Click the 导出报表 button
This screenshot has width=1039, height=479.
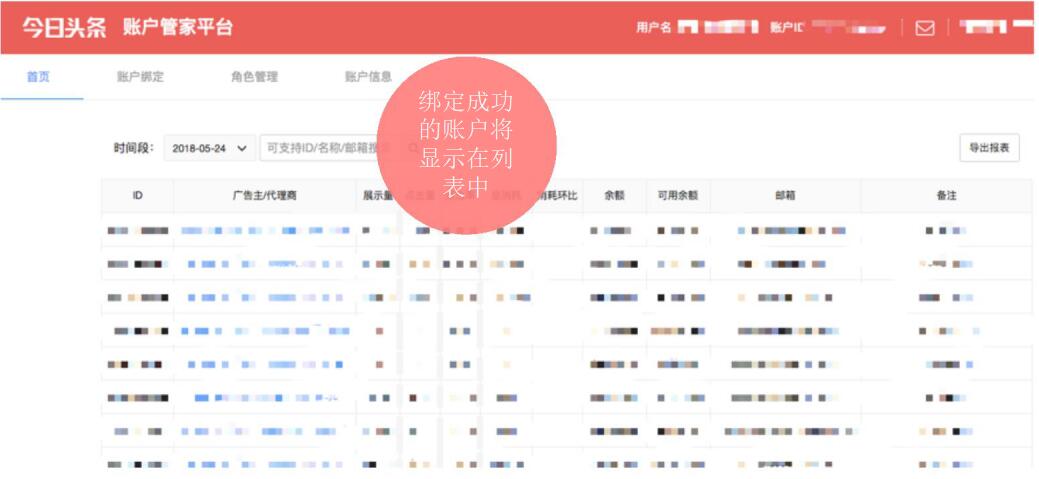(989, 148)
